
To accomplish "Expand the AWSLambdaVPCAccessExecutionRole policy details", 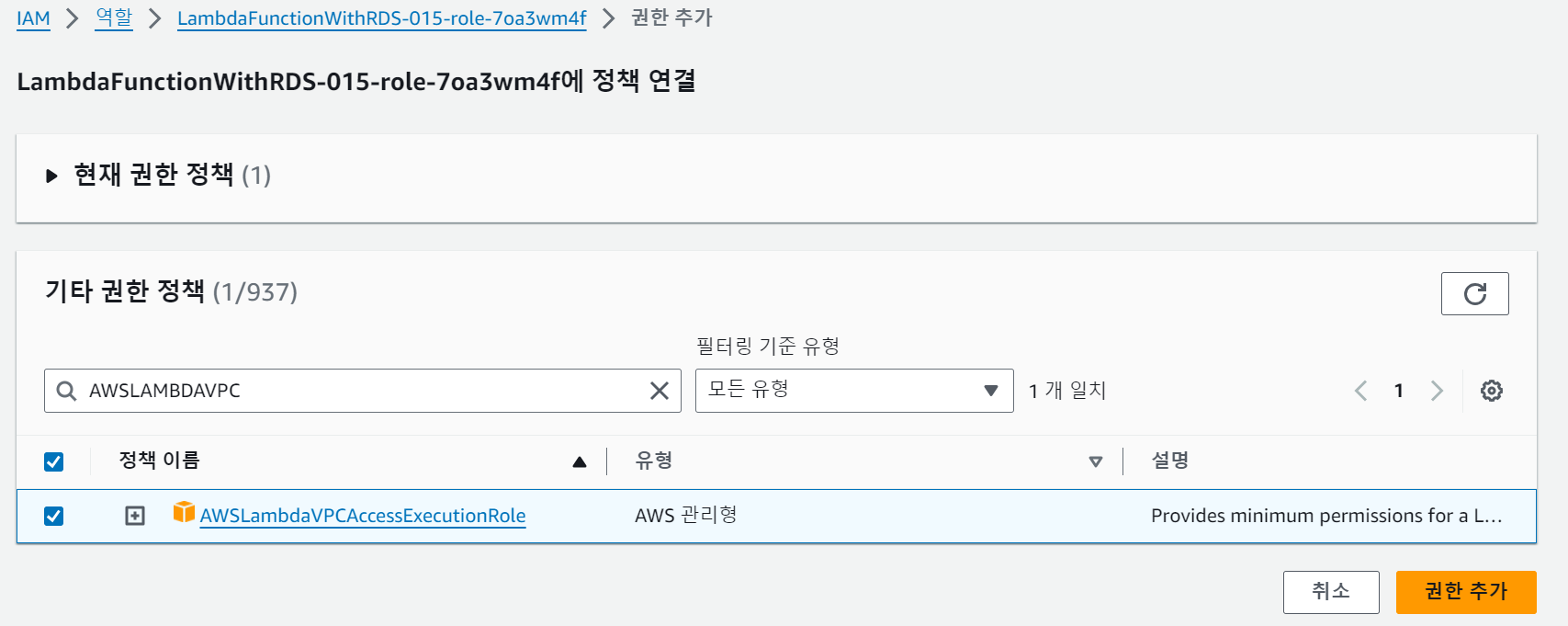I will pyautogui.click(x=135, y=516).
